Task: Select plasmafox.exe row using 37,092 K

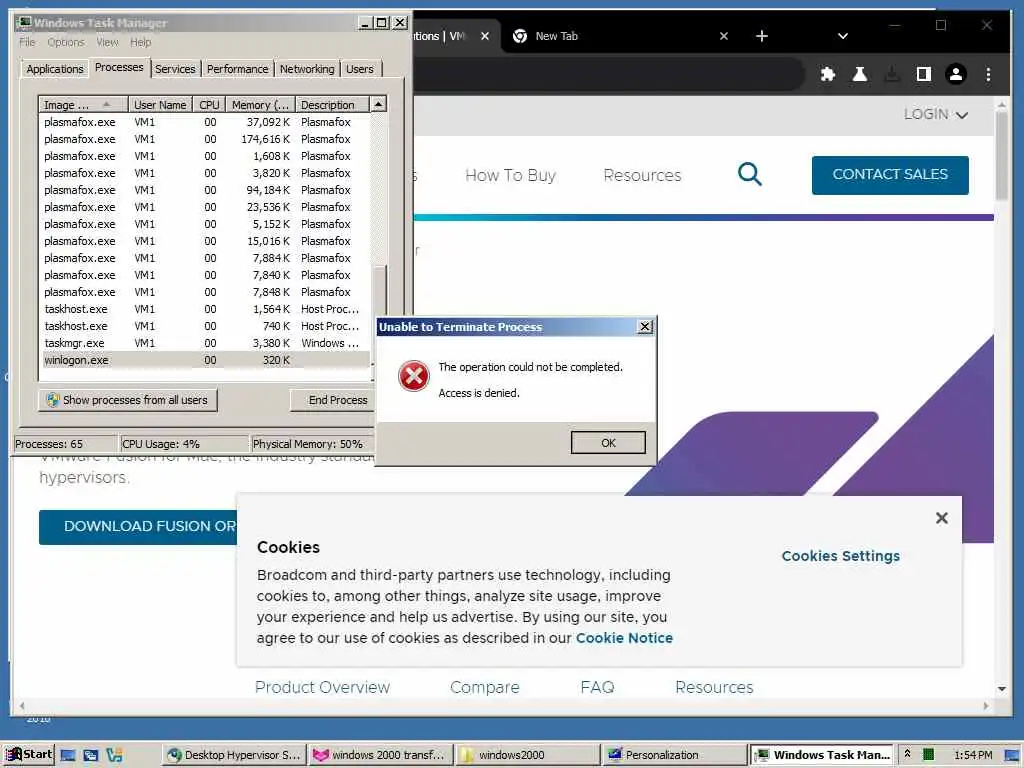Action: [x=205, y=122]
